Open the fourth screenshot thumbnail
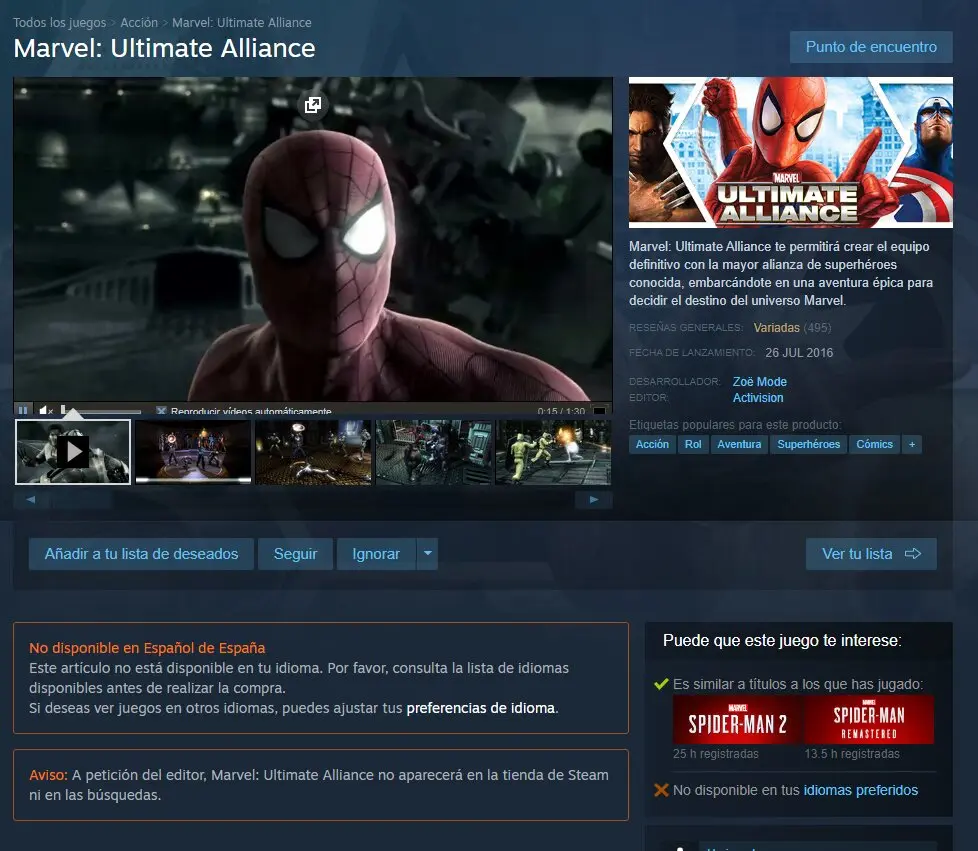This screenshot has height=851, width=978. pyautogui.click(x=433, y=452)
